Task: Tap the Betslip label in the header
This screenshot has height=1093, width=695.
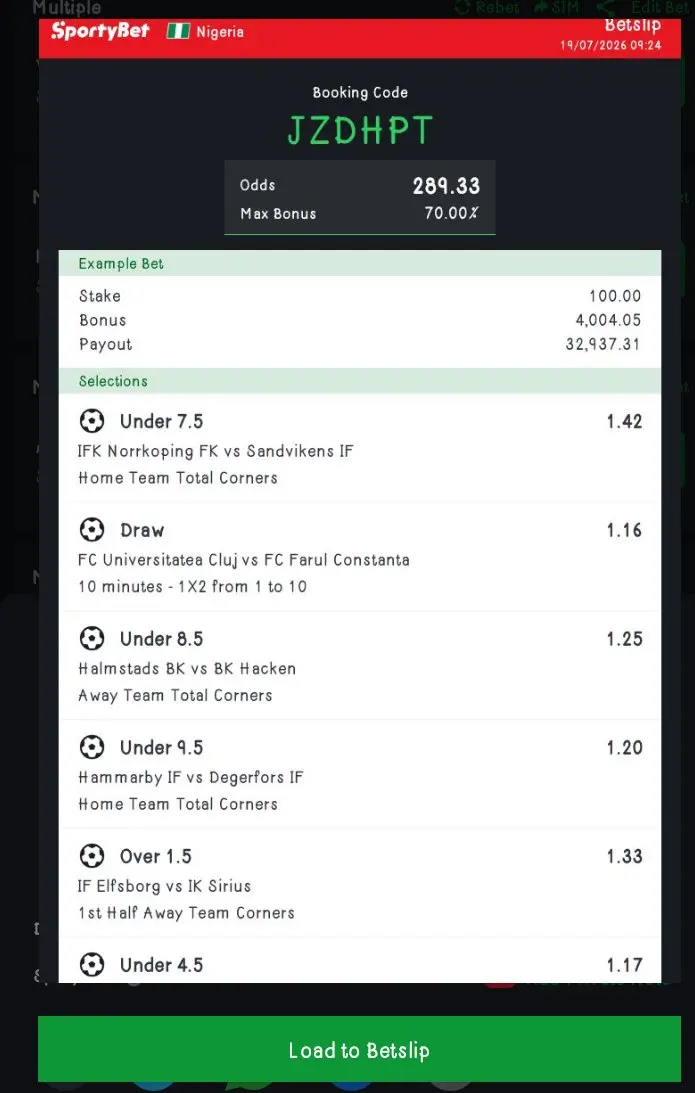Action: 632,26
